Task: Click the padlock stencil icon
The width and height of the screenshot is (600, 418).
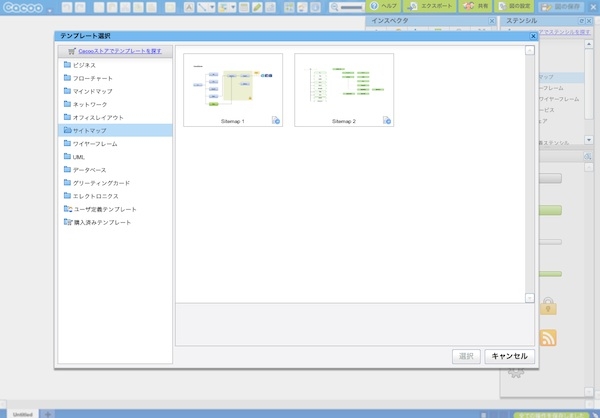Action: click(548, 306)
